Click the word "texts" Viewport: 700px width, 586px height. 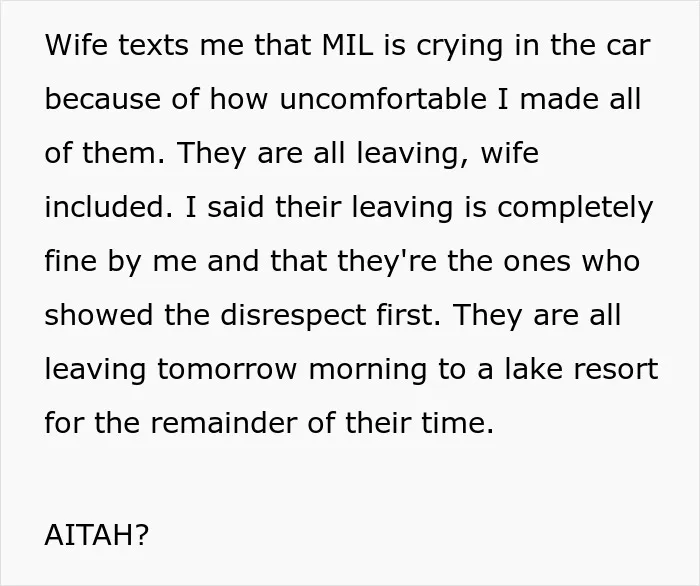tap(153, 45)
